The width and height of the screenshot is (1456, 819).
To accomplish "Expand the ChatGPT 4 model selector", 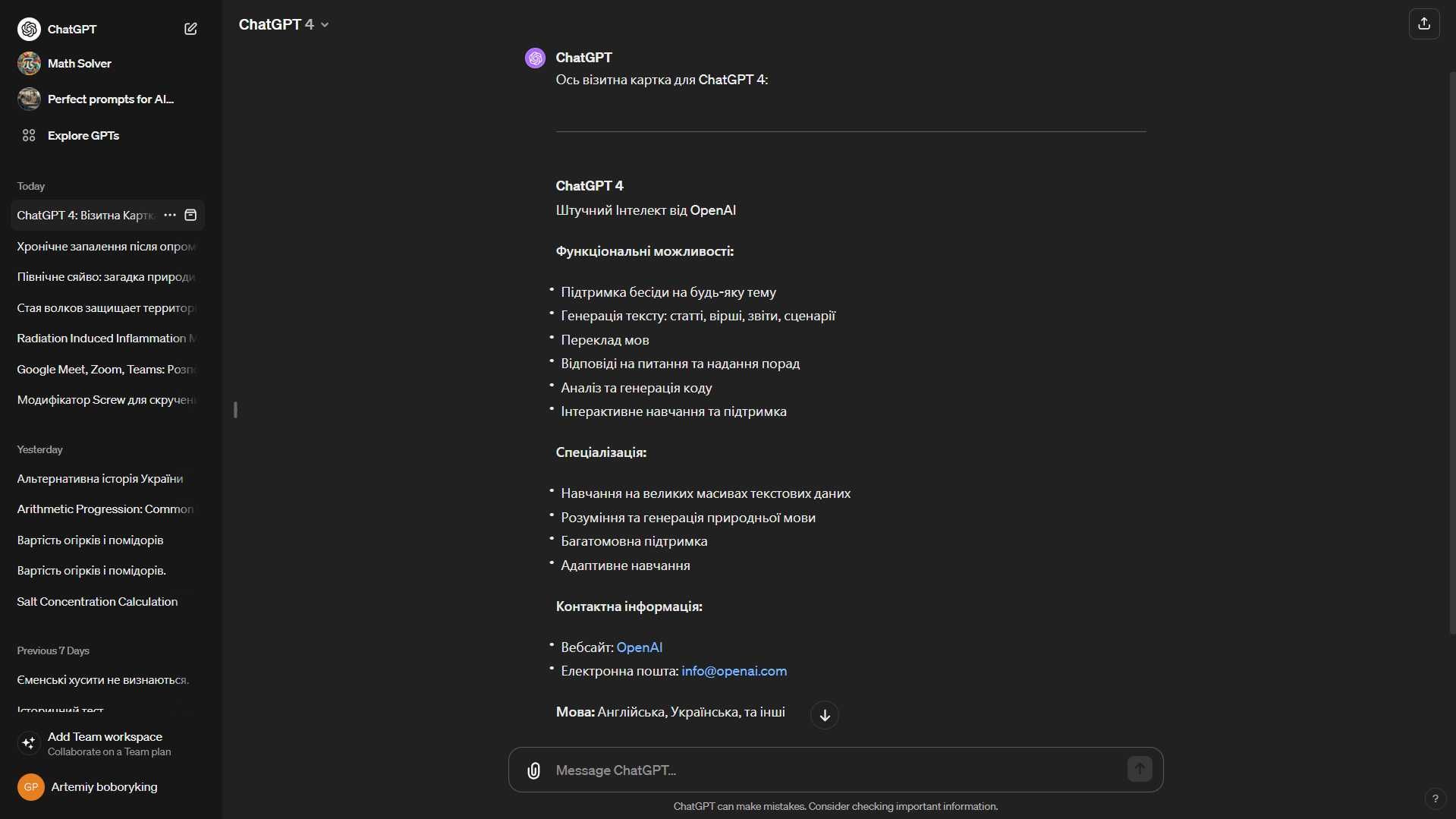I will 284,24.
